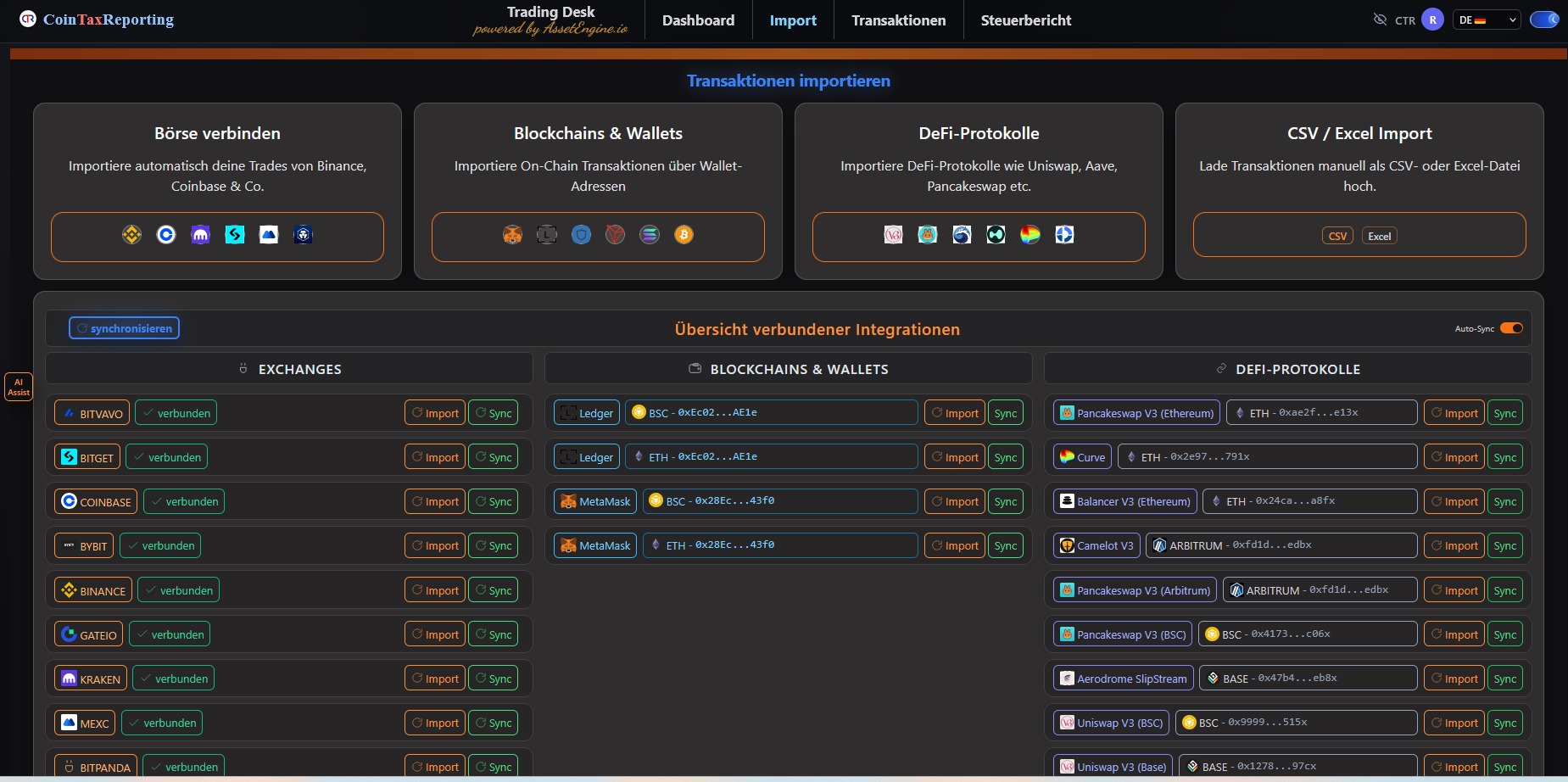
Task: Choose the rainbow Curve icon in the DeFi-Protokolle card
Action: click(1030, 235)
